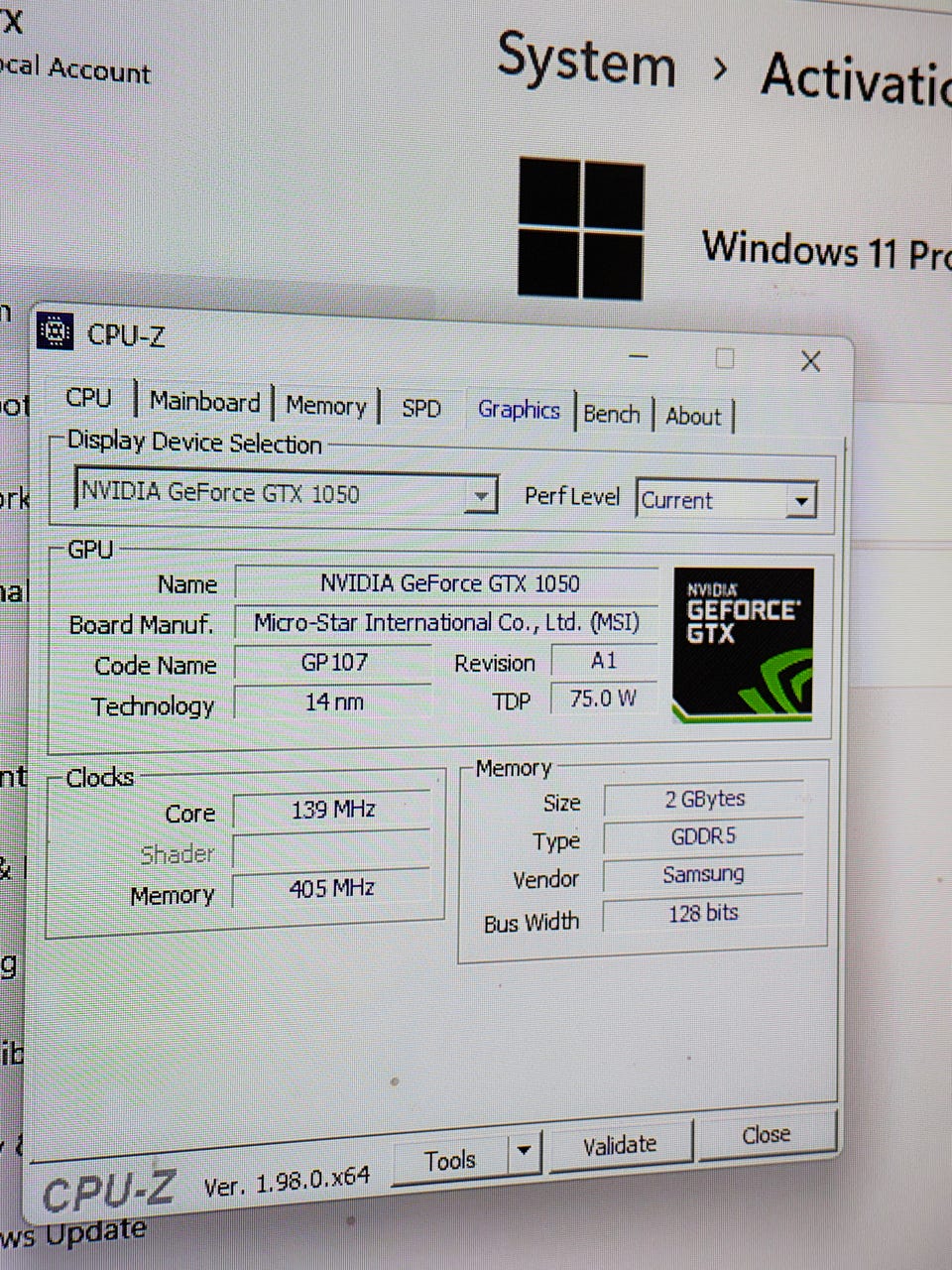Viewport: 952px width, 1270px height.
Task: Click the 75.0 W TDP value
Action: click(x=603, y=698)
